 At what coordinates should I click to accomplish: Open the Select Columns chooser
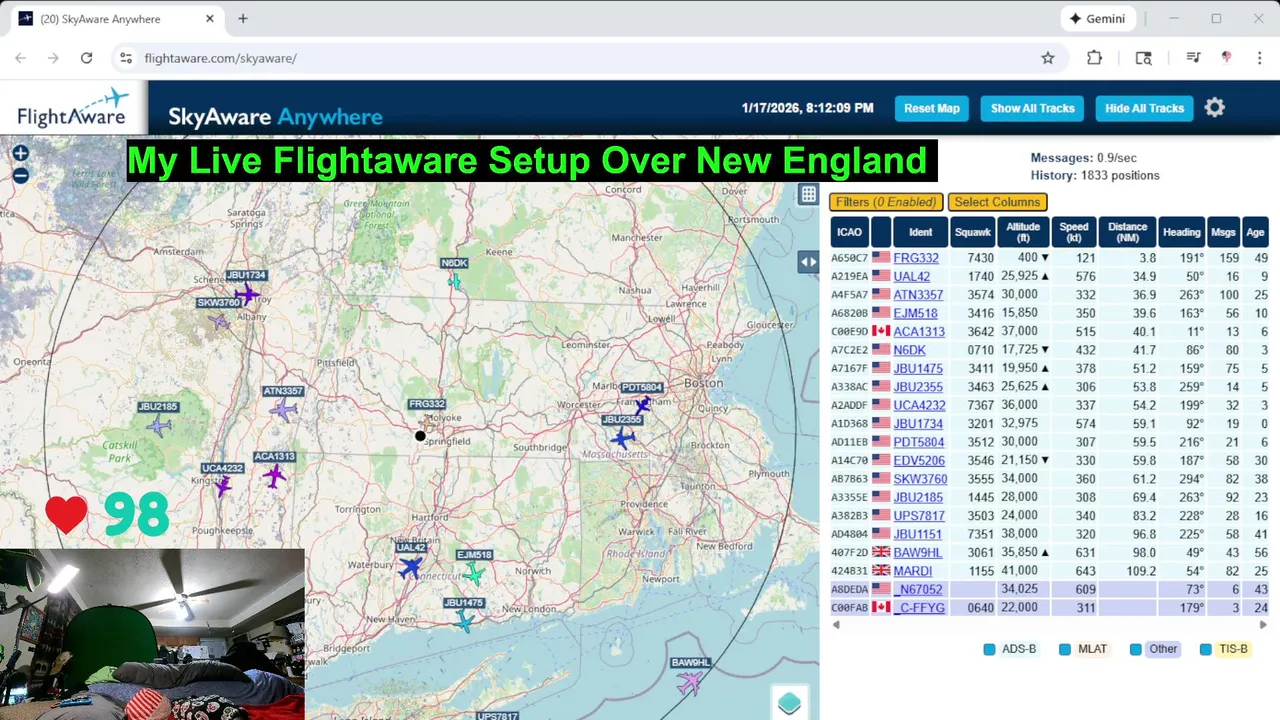coord(997,202)
